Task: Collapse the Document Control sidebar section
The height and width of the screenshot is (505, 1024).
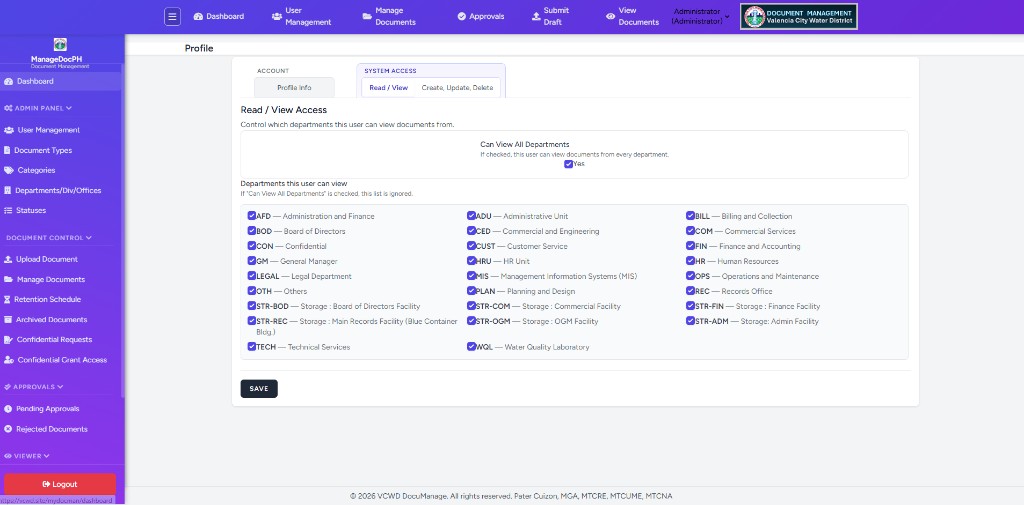Action: coord(48,238)
